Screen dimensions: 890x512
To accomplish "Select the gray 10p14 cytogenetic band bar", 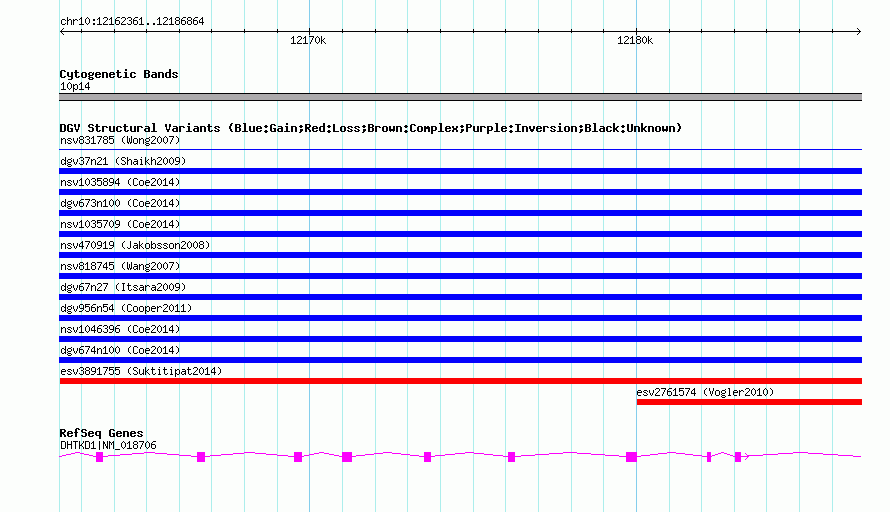I will coord(460,97).
